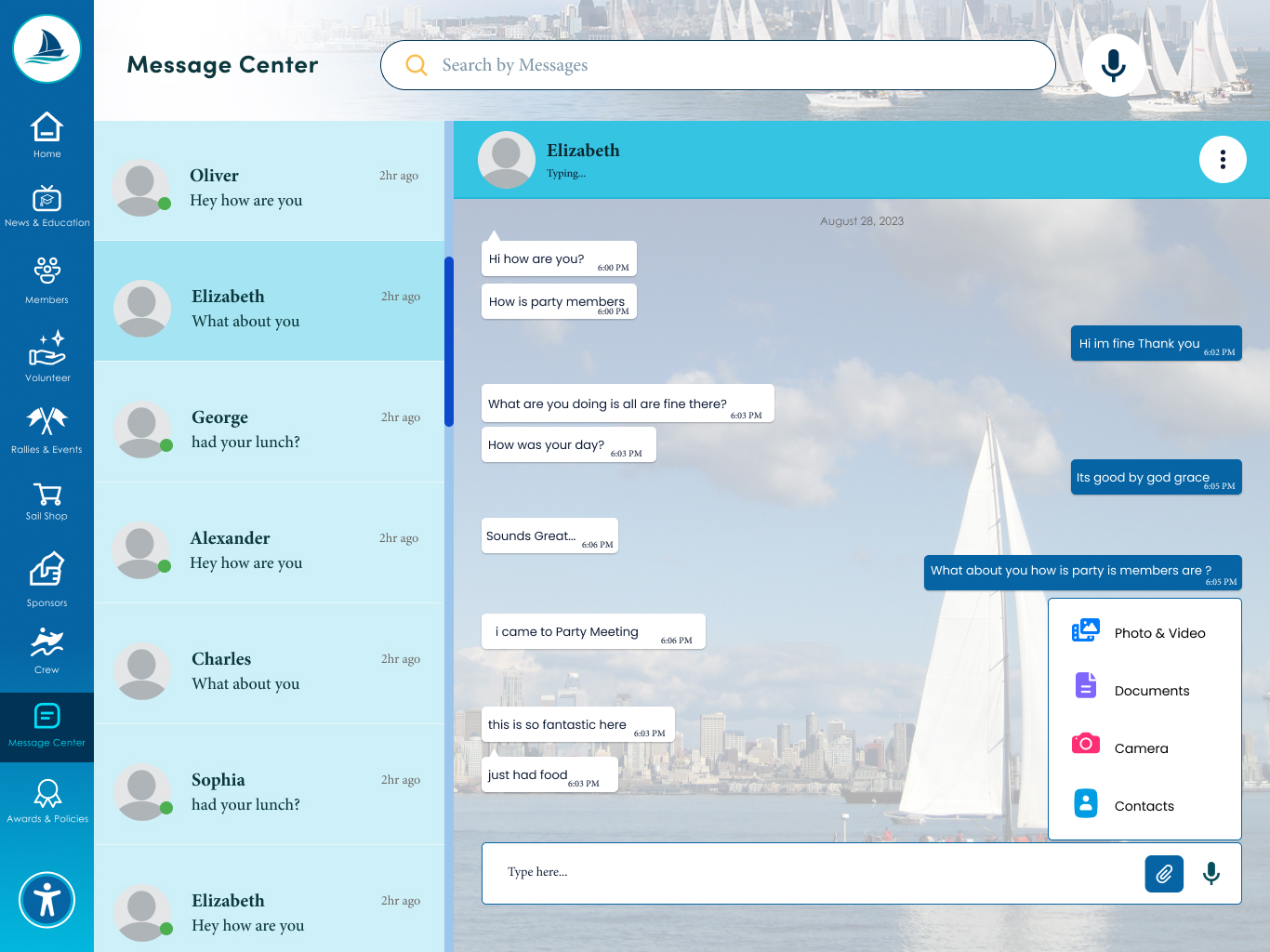The image size is (1270, 952).
Task: Select Contacts in attachment menu
Action: (x=1144, y=806)
